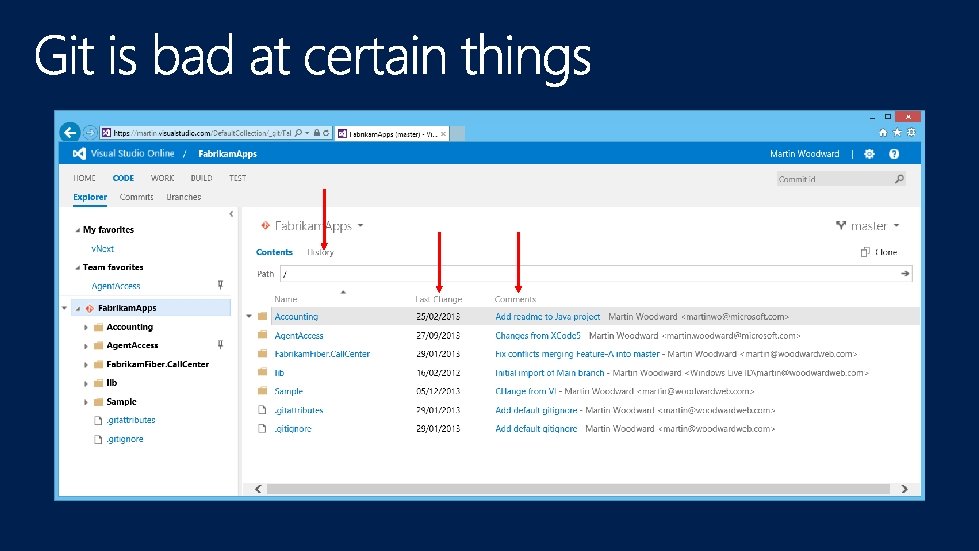The image size is (979, 551).
Task: Click pin icon on AgentAccess tree folder
Action: [220, 344]
